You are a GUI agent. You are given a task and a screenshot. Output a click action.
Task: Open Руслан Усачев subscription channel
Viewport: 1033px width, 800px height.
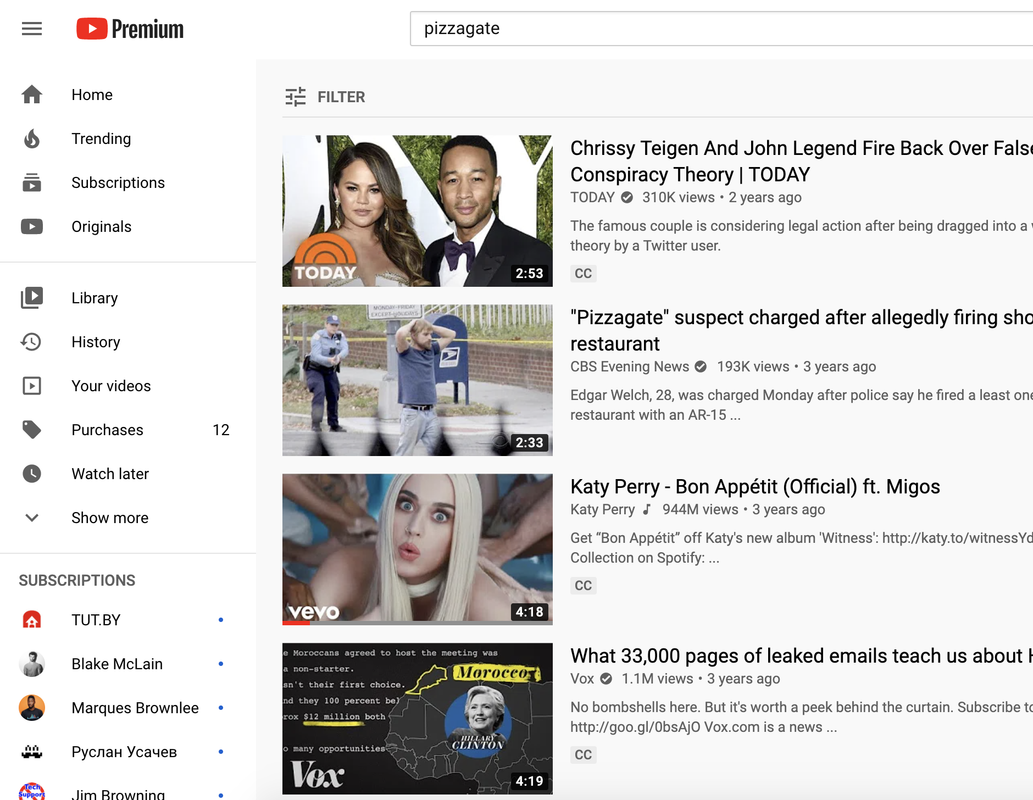click(128, 751)
